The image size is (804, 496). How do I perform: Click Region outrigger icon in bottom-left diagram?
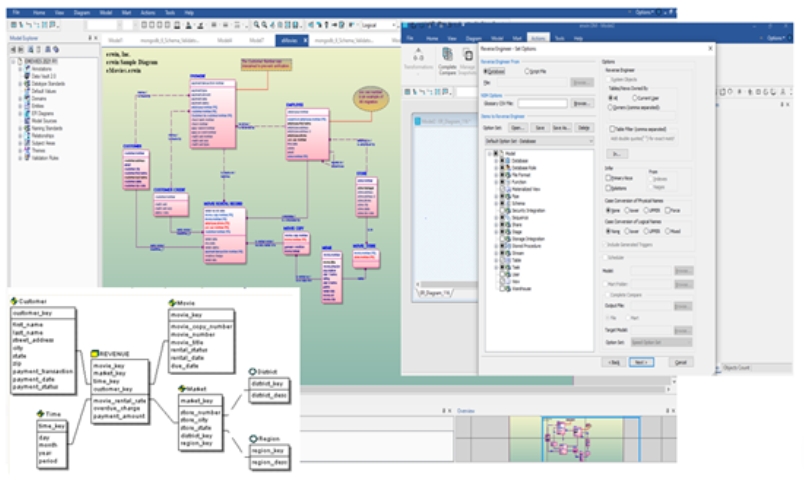coord(253,439)
